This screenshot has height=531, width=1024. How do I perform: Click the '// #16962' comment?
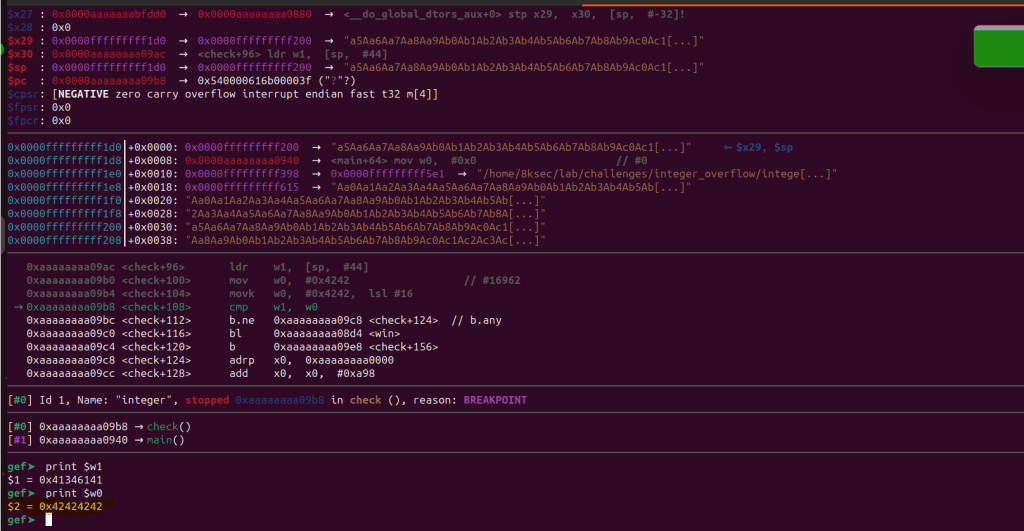point(492,280)
